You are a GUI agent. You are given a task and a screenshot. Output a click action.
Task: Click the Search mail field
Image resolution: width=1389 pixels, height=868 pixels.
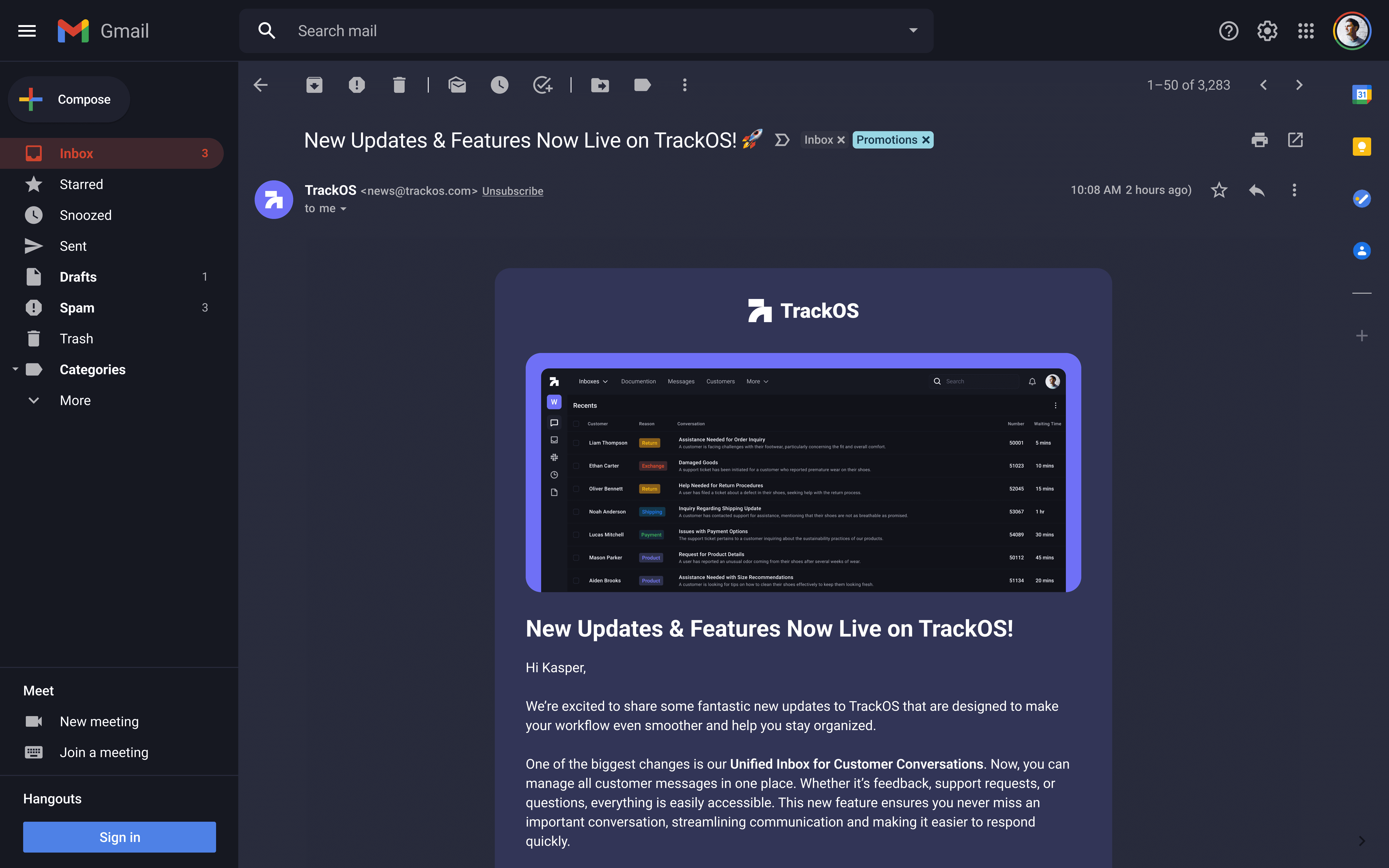pos(586,31)
